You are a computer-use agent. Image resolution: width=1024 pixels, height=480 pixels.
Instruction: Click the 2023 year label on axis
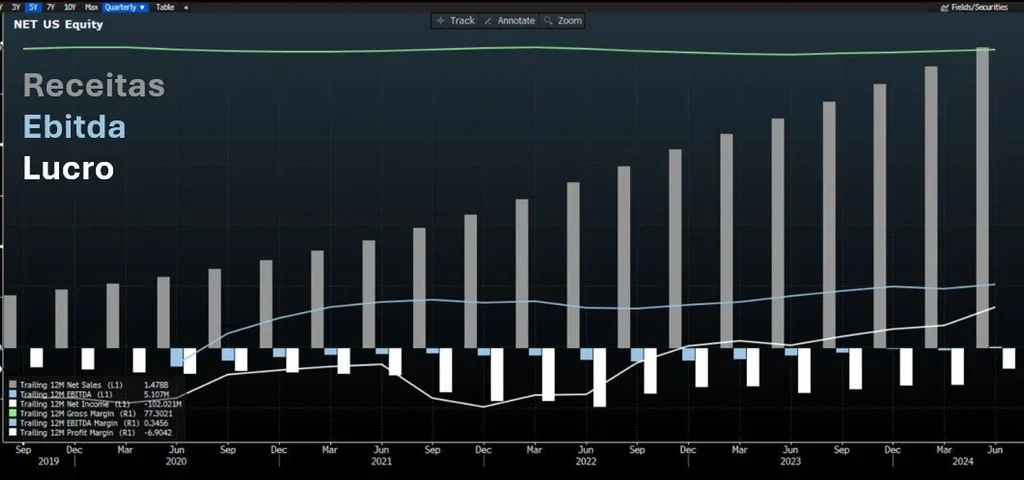[790, 461]
